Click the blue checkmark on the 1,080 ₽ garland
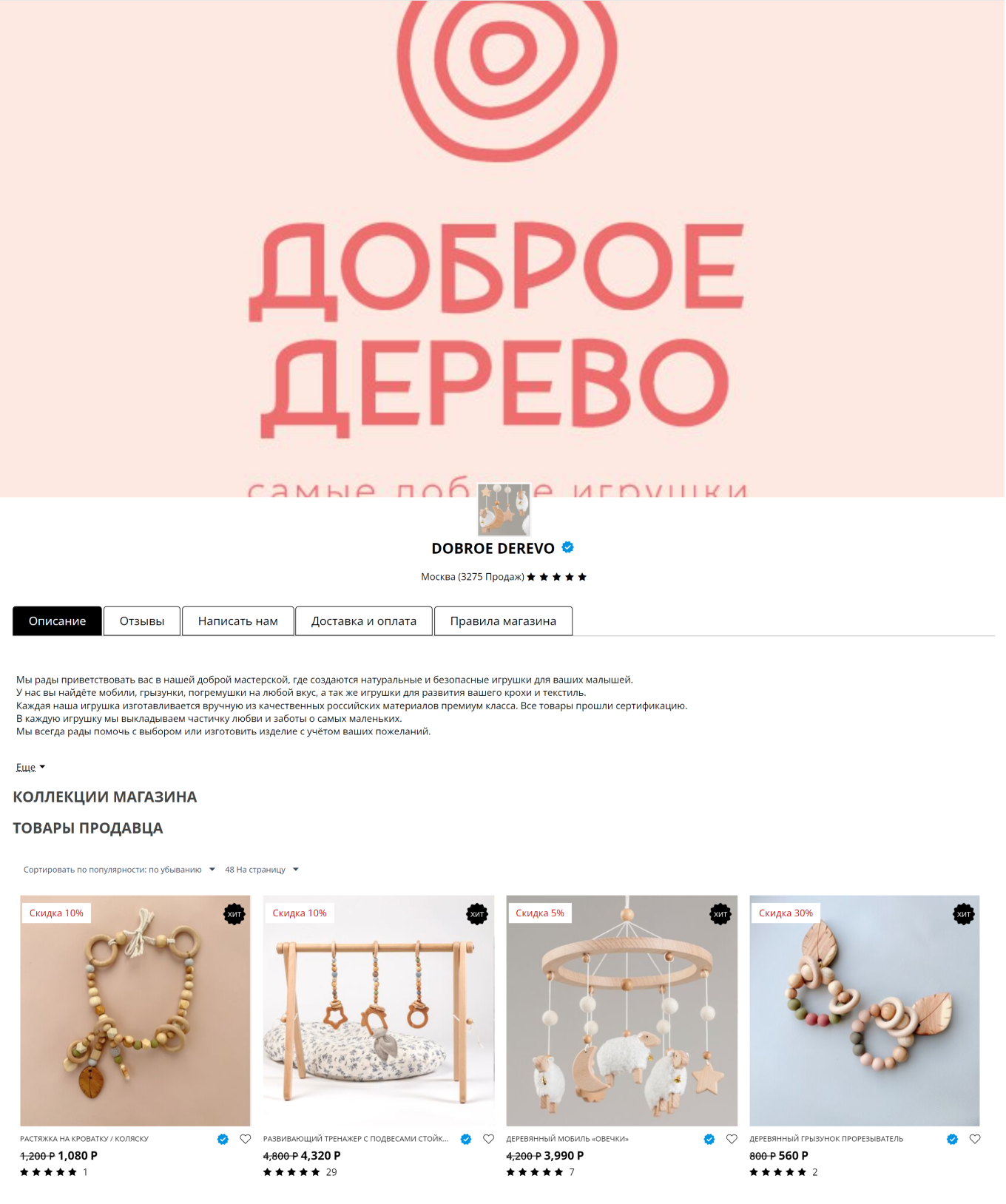This screenshot has width=1006, height=1204. 223,1139
